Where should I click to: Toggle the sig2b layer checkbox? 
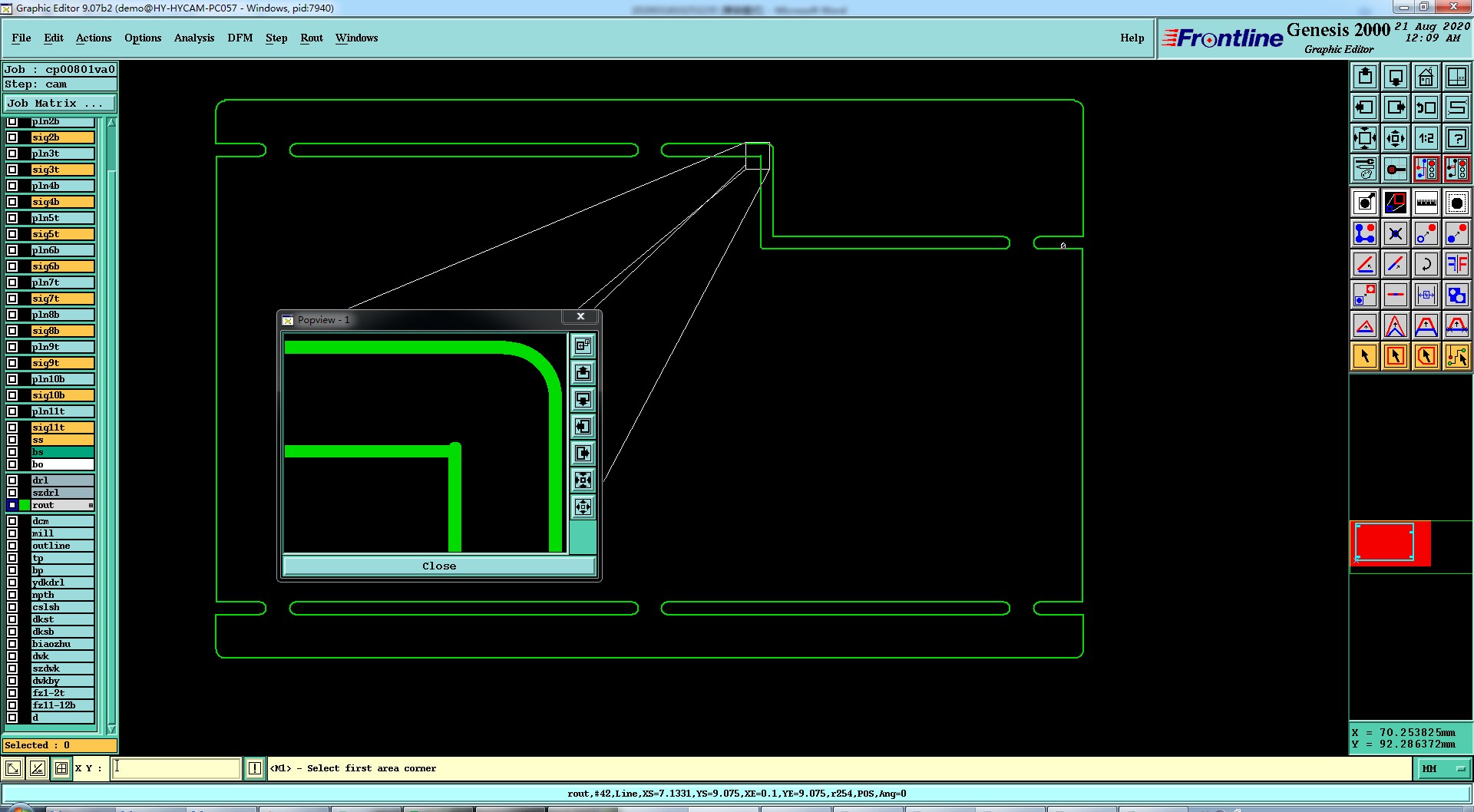(x=12, y=137)
